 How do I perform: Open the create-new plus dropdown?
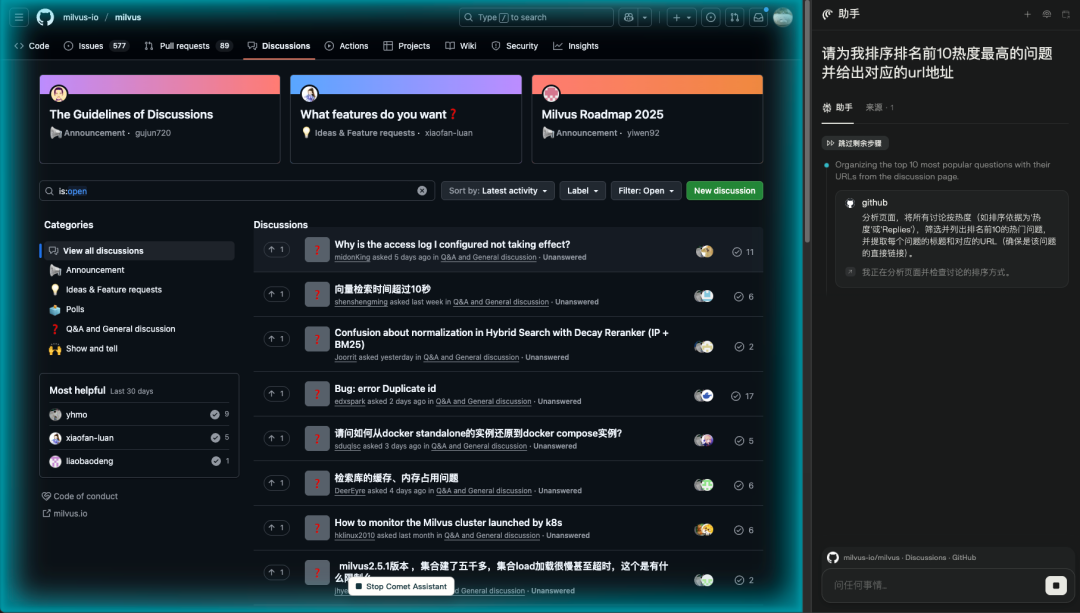click(682, 17)
